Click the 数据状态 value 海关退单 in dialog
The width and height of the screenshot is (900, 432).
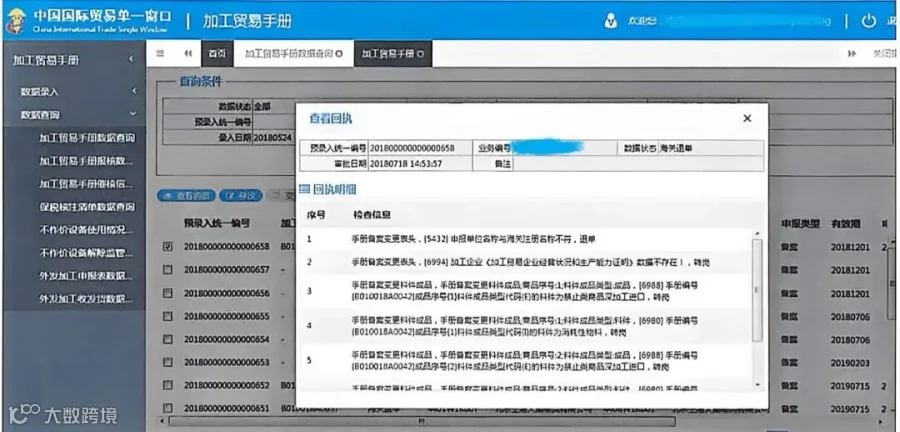coord(676,148)
